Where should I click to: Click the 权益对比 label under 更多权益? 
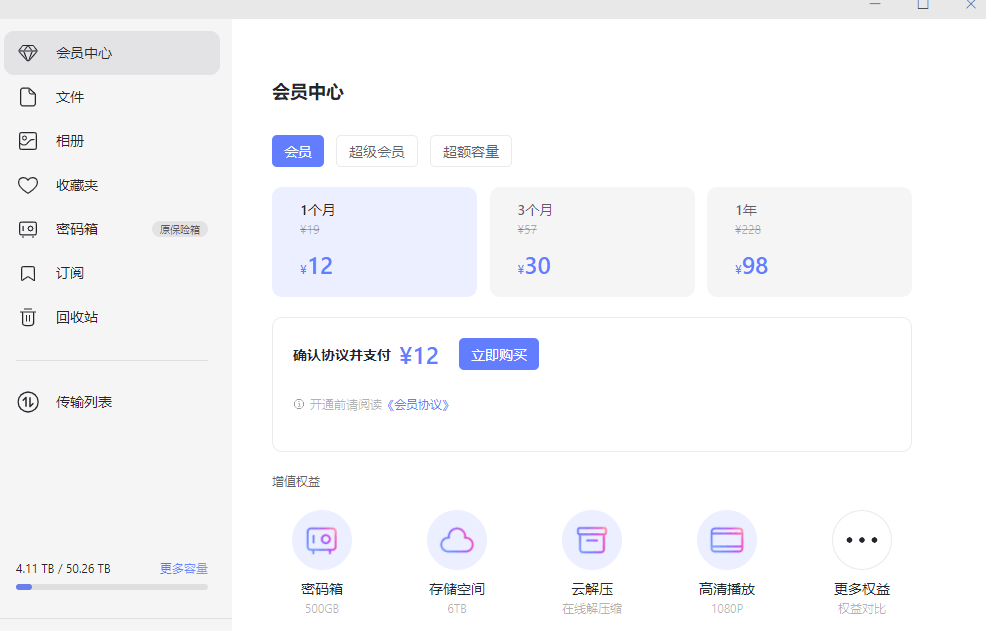(861, 609)
